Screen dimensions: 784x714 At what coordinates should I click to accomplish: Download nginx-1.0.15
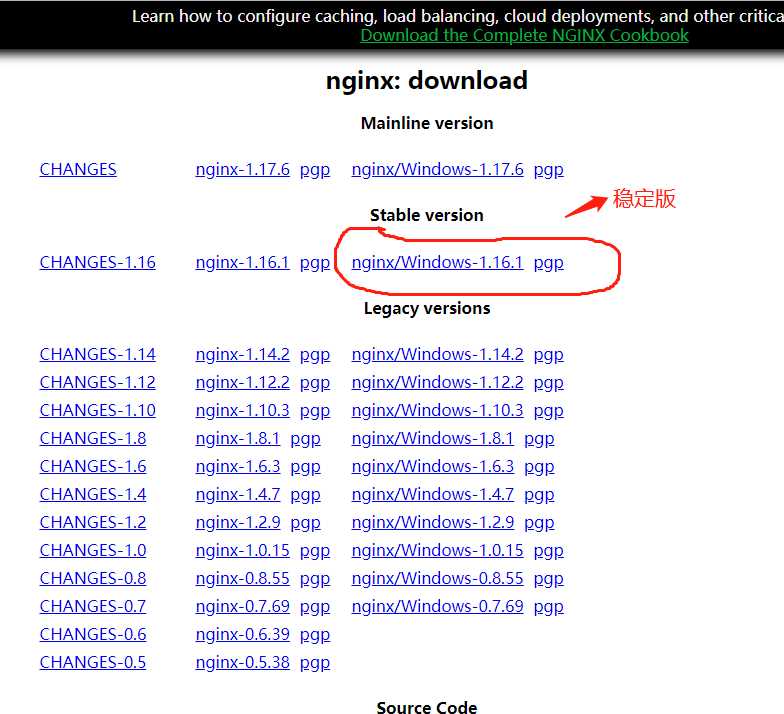point(242,550)
